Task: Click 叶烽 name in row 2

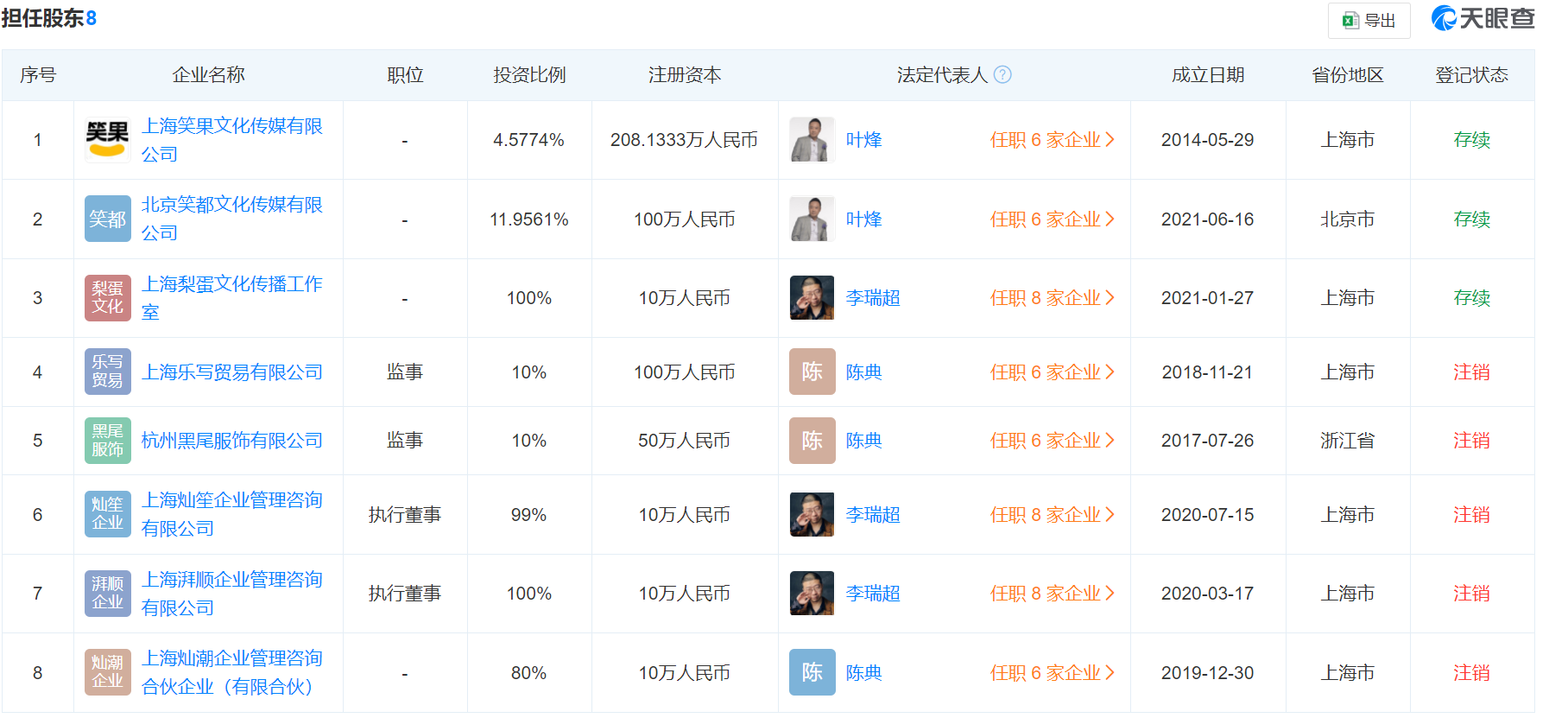Action: pyautogui.click(x=863, y=219)
